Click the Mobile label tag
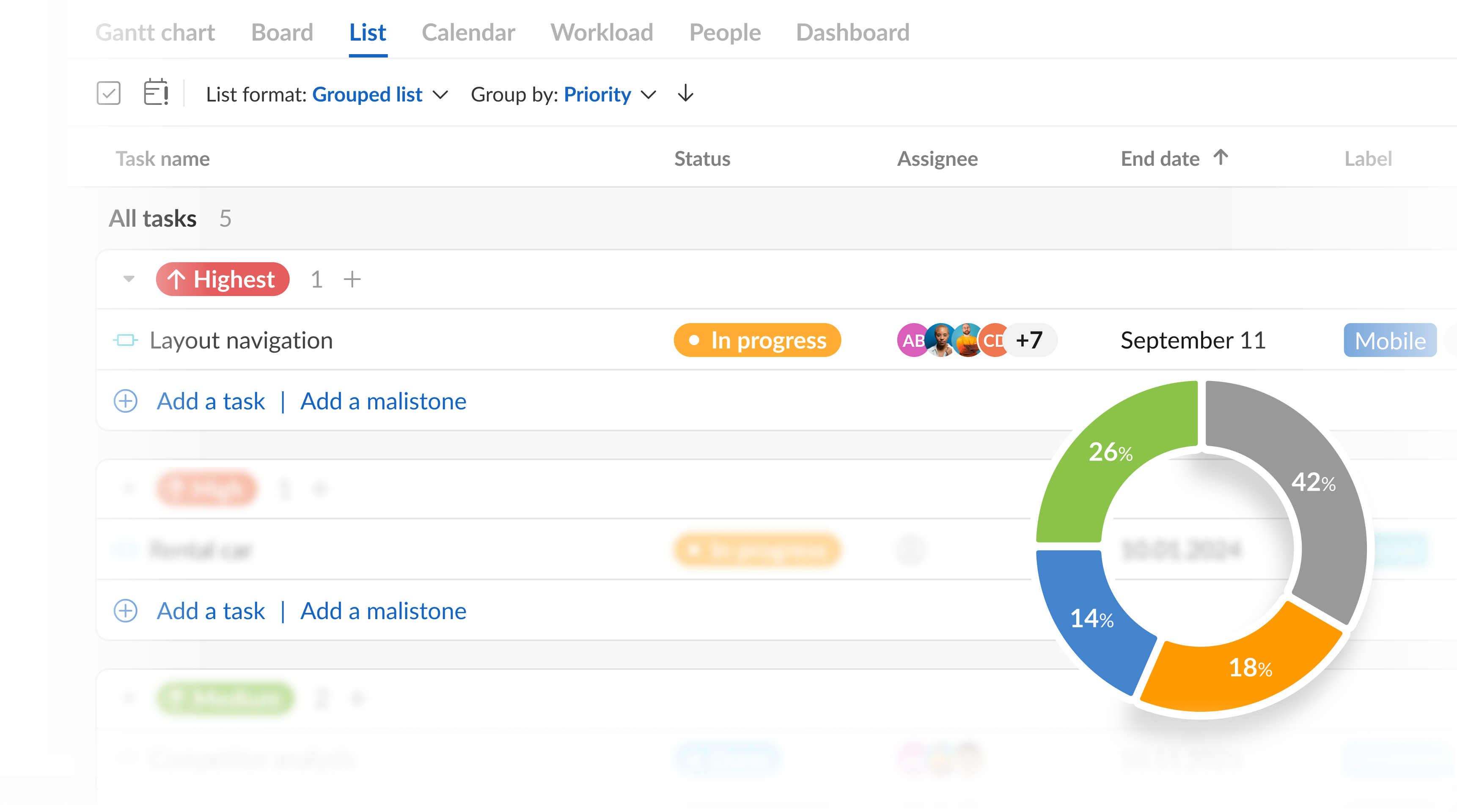This screenshot has width=1457, height=812. click(1389, 340)
